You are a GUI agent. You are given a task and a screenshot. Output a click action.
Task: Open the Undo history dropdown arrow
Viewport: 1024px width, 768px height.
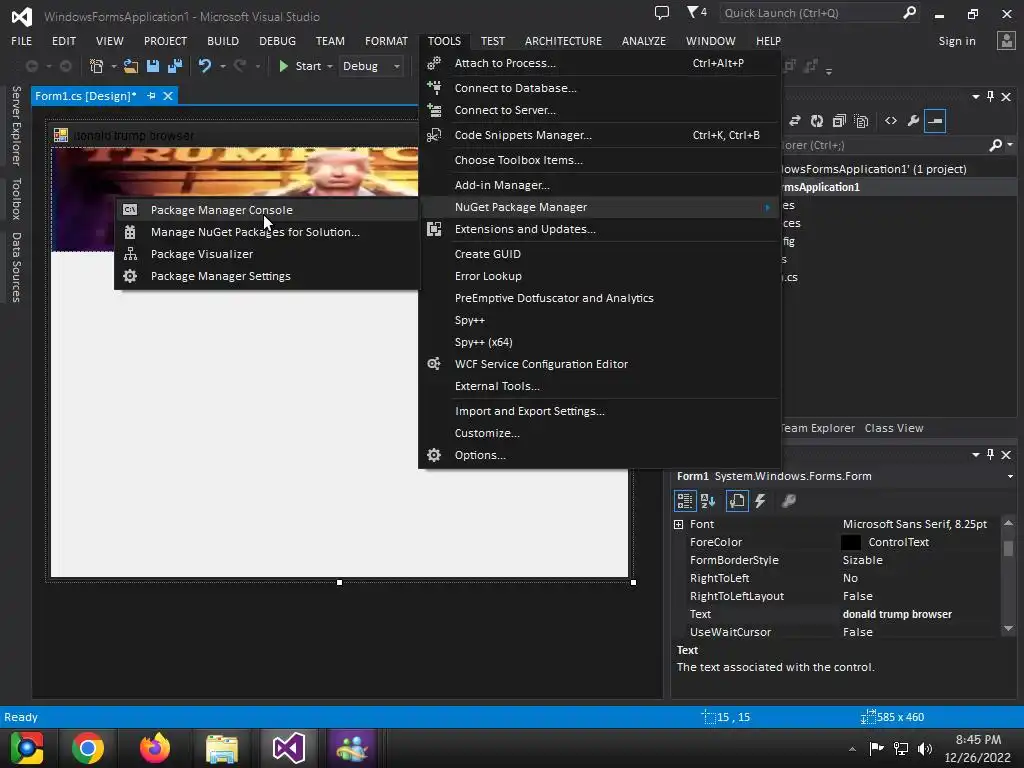pyautogui.click(x=223, y=67)
